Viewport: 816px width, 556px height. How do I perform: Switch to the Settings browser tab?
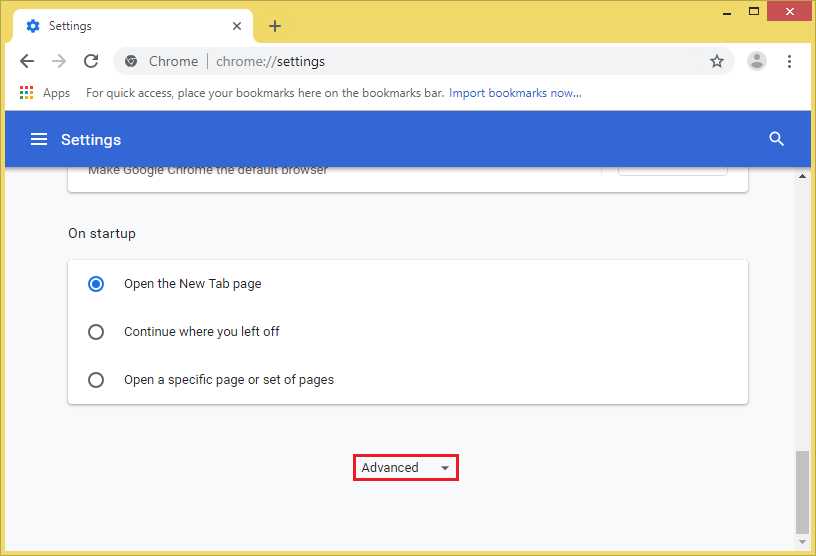pyautogui.click(x=133, y=26)
